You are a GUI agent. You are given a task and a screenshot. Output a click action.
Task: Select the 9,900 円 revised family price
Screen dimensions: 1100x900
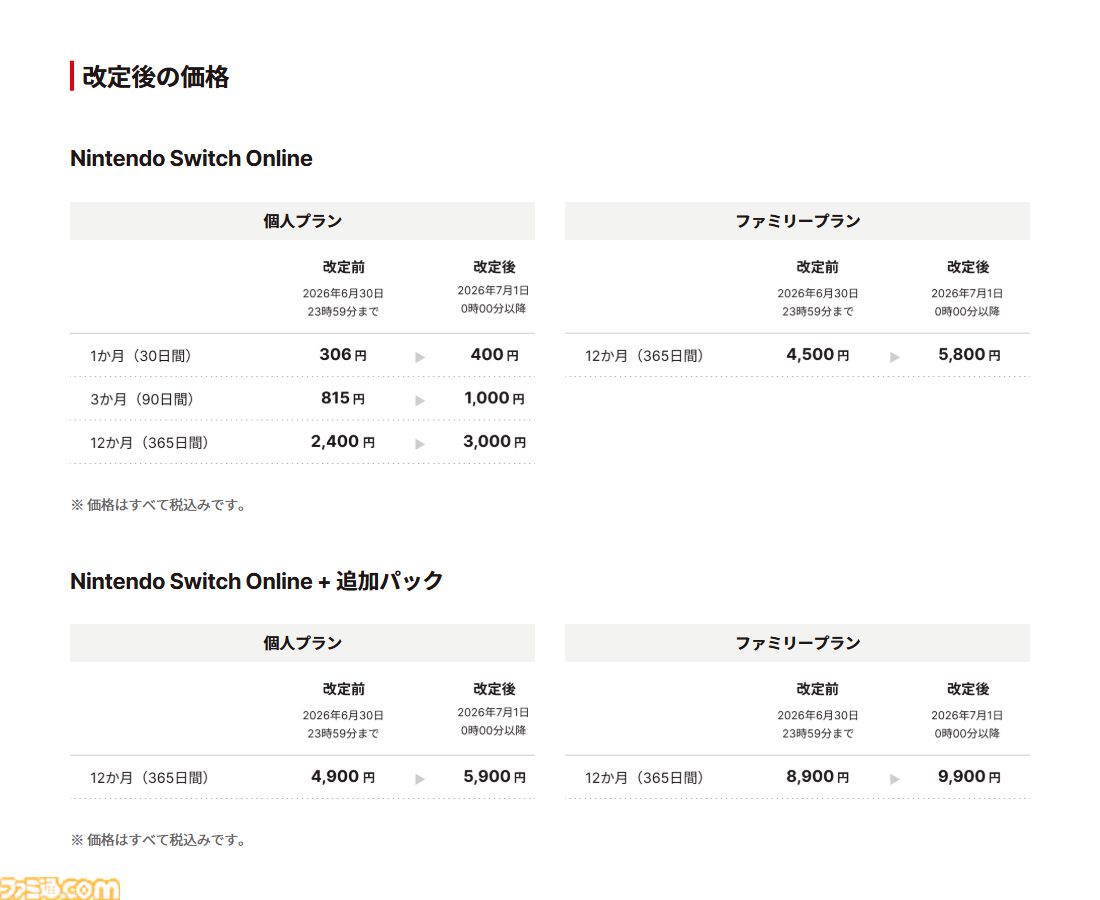[970, 777]
